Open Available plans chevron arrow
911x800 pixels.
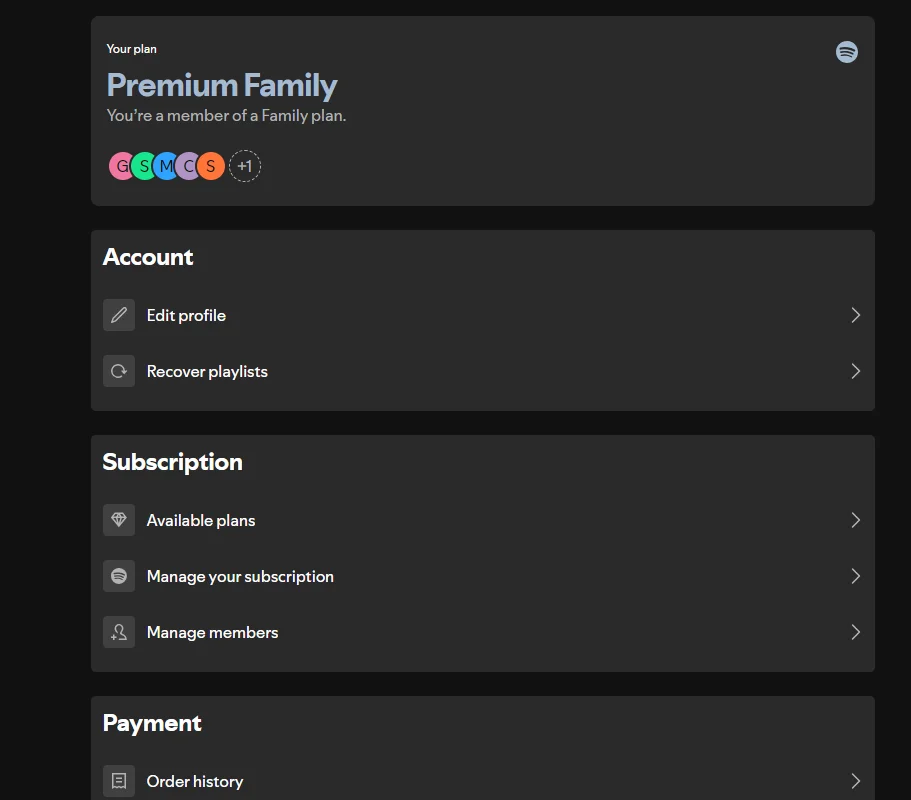[x=855, y=520]
